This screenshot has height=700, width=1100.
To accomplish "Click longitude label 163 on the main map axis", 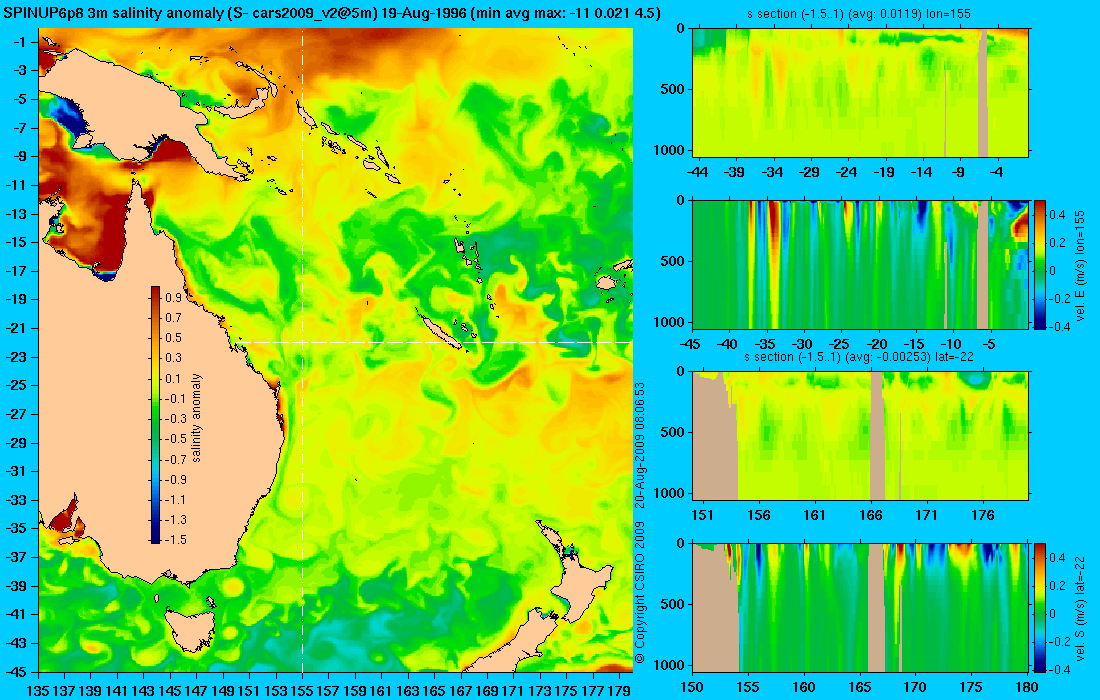I will coord(407,691).
